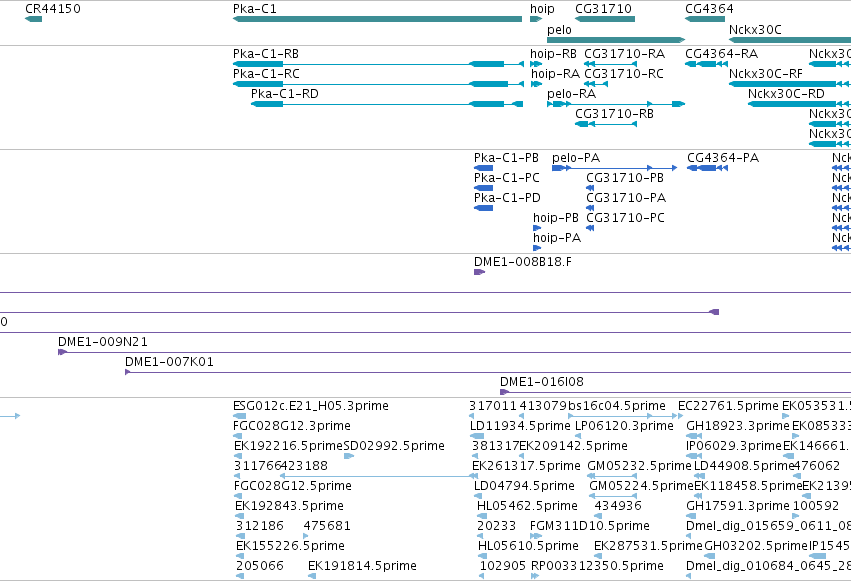Viewport: 851px width, 581px height.
Task: Click the CG4364 gene label
Action: pos(709,9)
